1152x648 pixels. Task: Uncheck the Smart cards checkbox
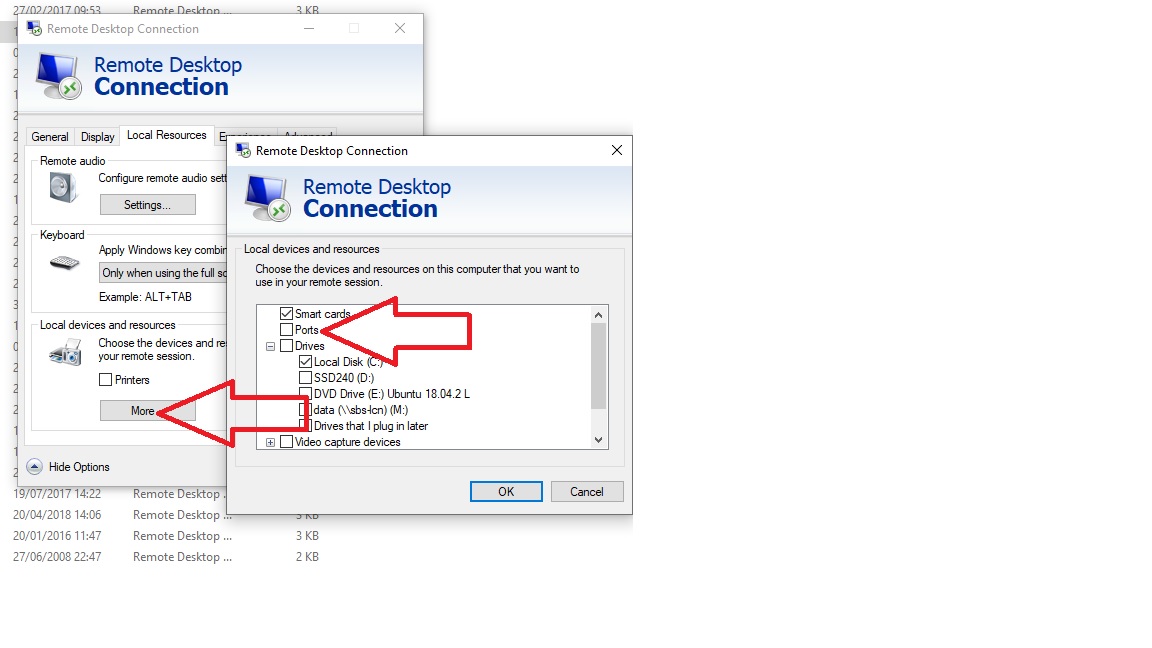287,314
